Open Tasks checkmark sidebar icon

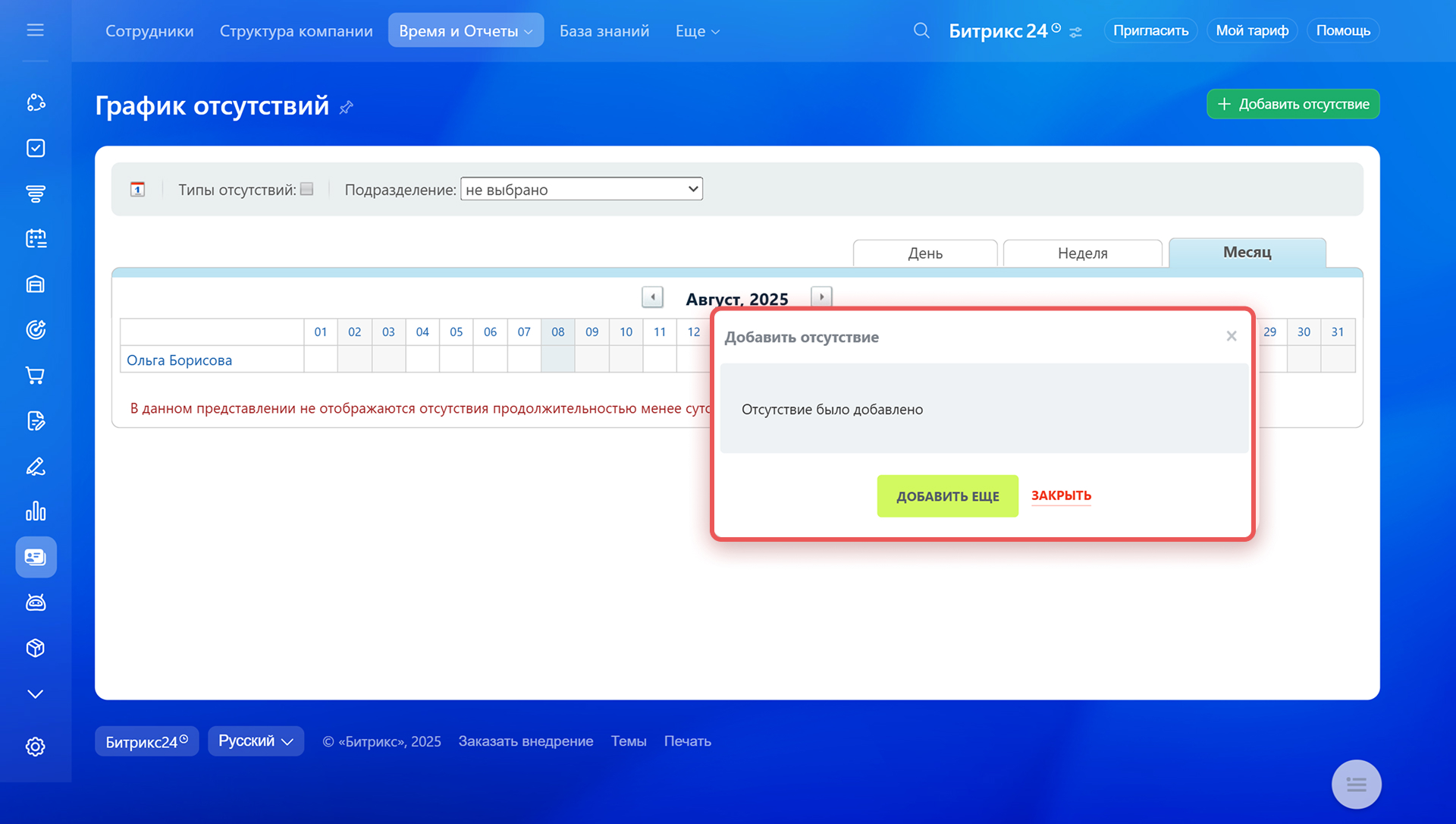[36, 148]
